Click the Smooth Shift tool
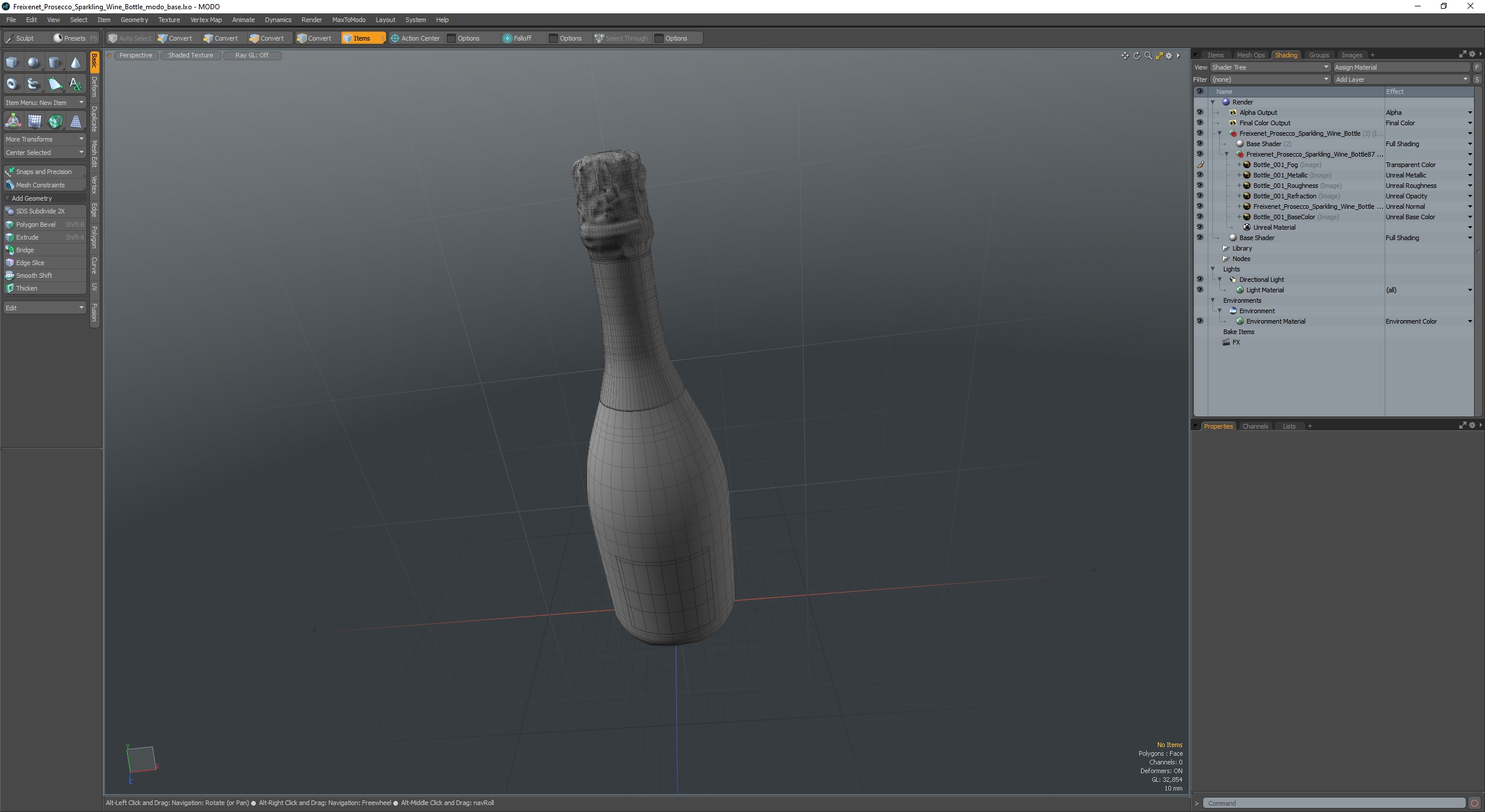 [x=45, y=275]
